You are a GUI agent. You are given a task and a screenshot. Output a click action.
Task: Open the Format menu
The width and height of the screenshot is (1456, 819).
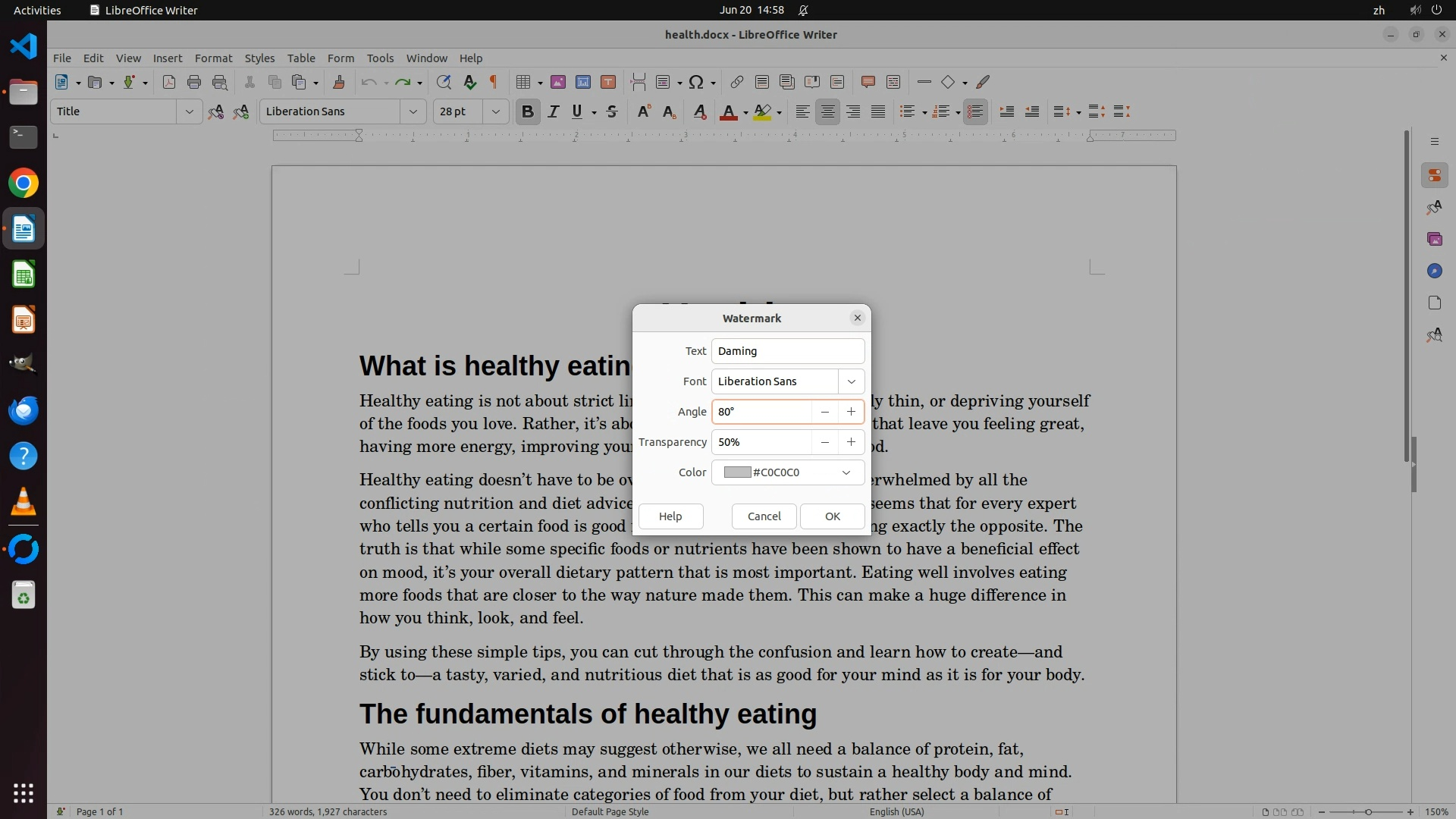213,58
